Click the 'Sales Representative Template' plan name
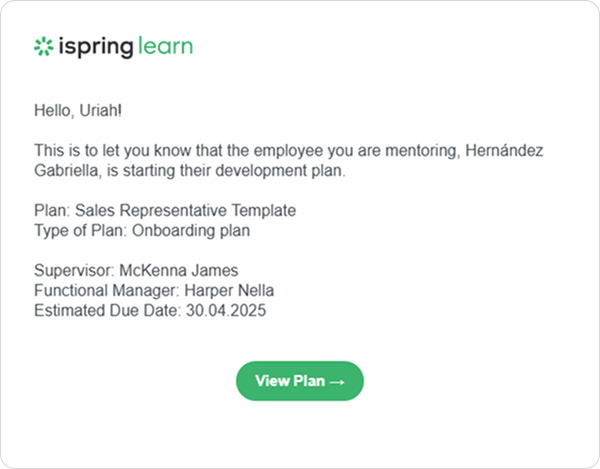The image size is (600, 469). (185, 210)
